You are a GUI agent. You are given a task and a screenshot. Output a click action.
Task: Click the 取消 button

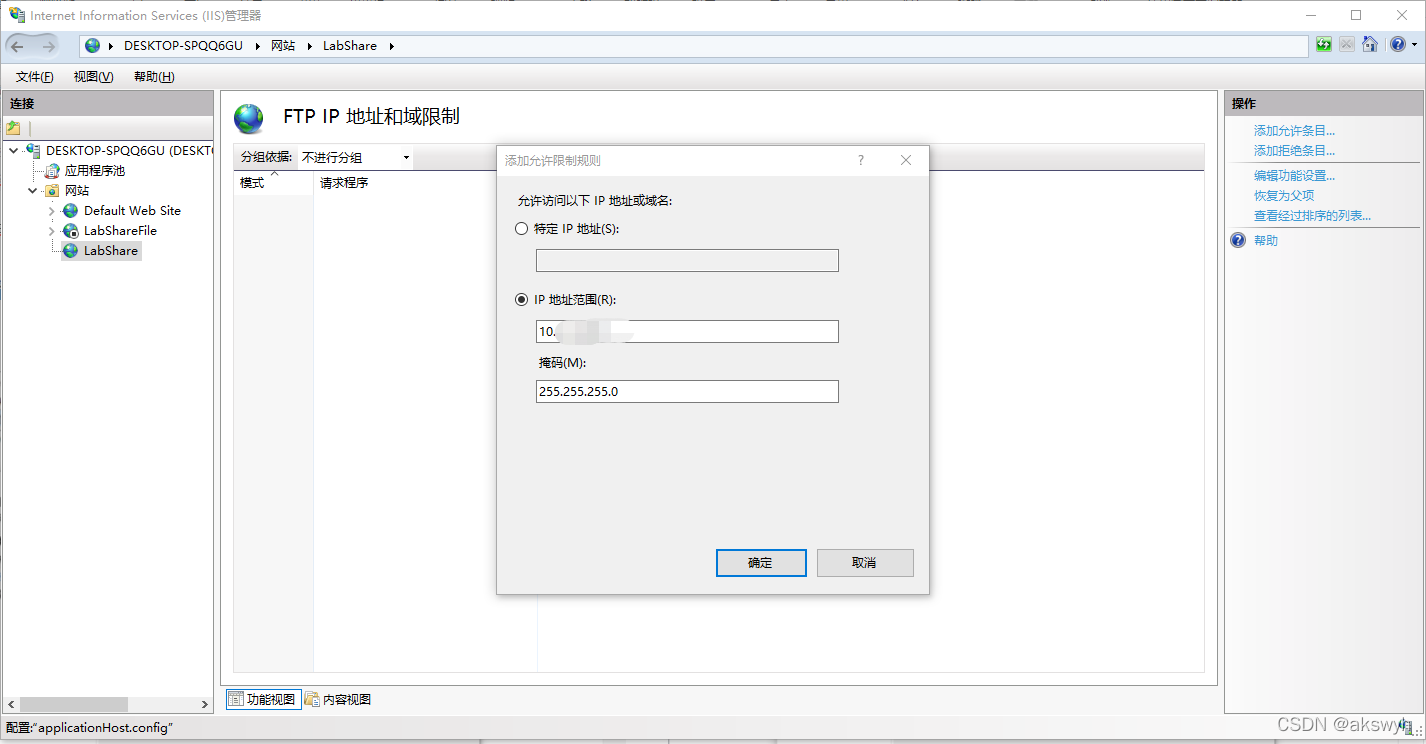(x=865, y=563)
